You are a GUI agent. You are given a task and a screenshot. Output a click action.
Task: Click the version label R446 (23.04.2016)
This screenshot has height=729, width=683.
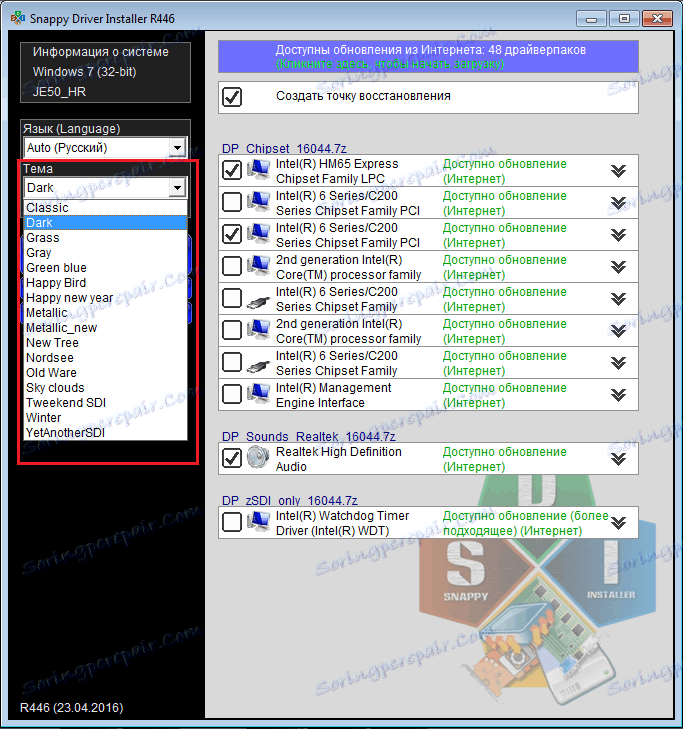[72, 708]
